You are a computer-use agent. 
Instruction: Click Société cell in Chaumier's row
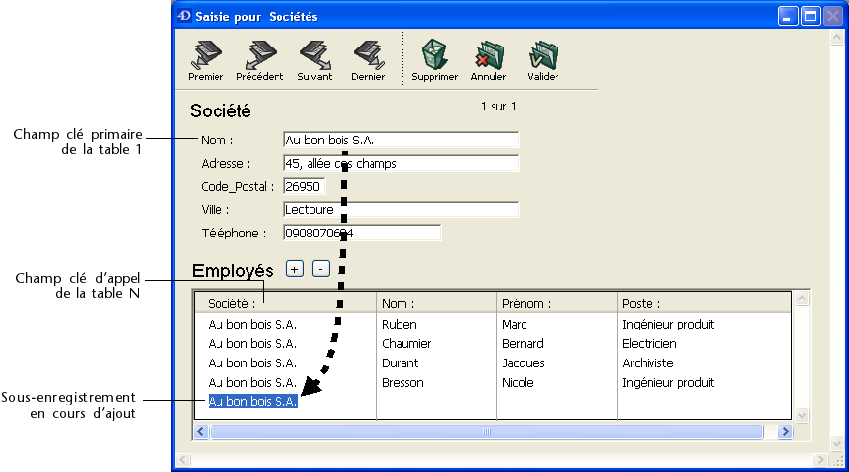pyautogui.click(x=252, y=344)
